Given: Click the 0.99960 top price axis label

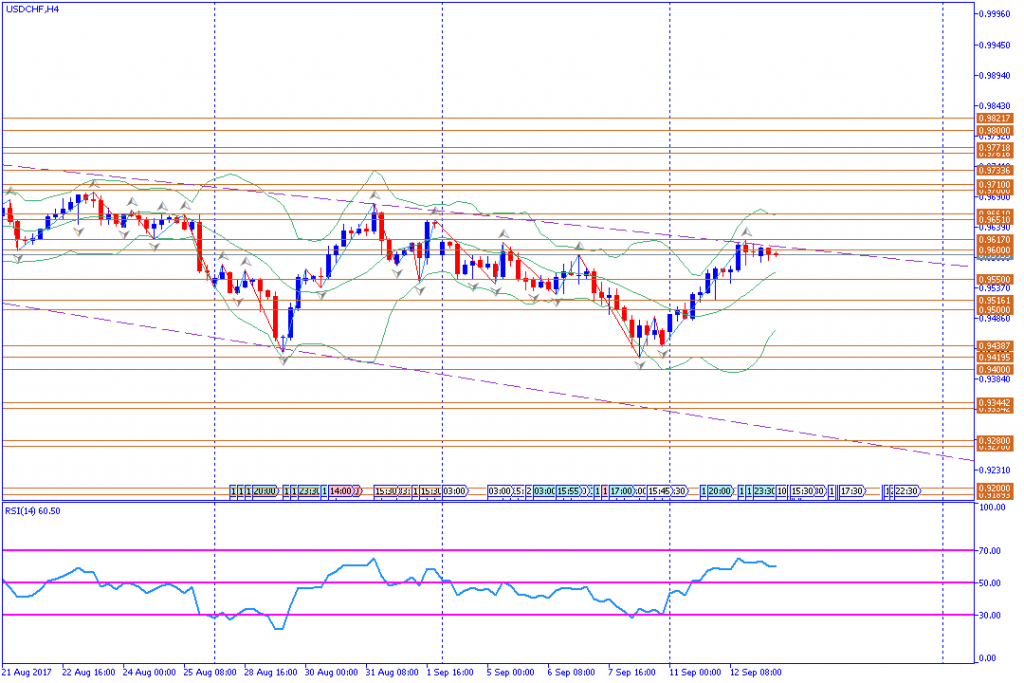Looking at the screenshot, I should coord(994,14).
